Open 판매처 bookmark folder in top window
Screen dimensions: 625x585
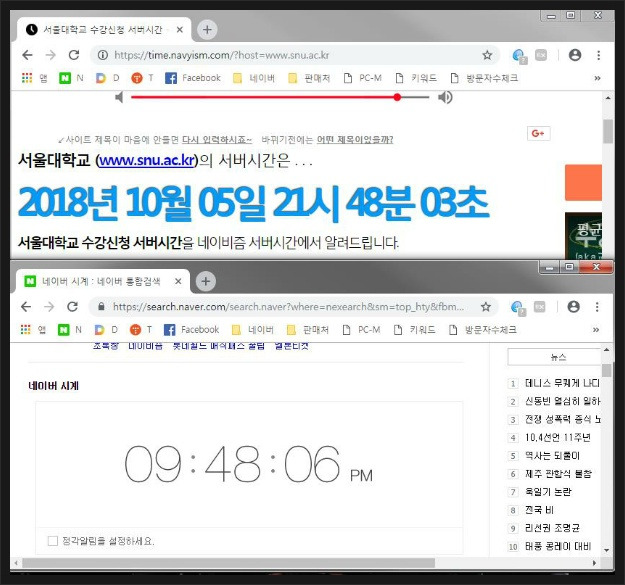coord(309,78)
